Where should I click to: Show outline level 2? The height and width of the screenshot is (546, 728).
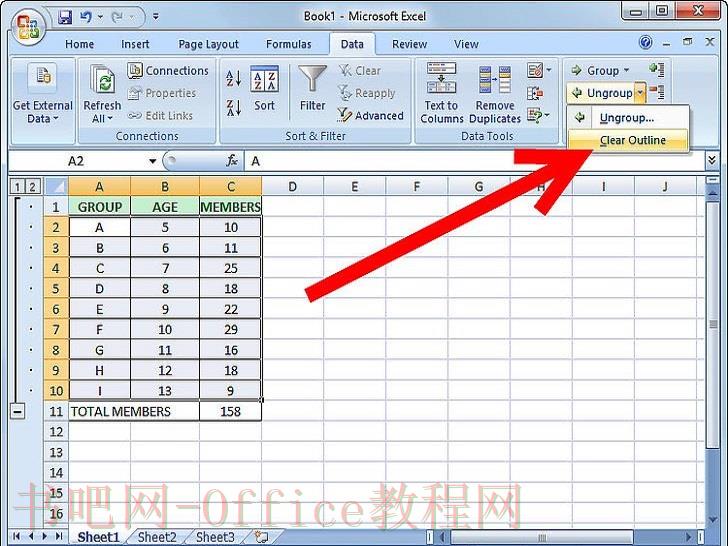tap(32, 187)
